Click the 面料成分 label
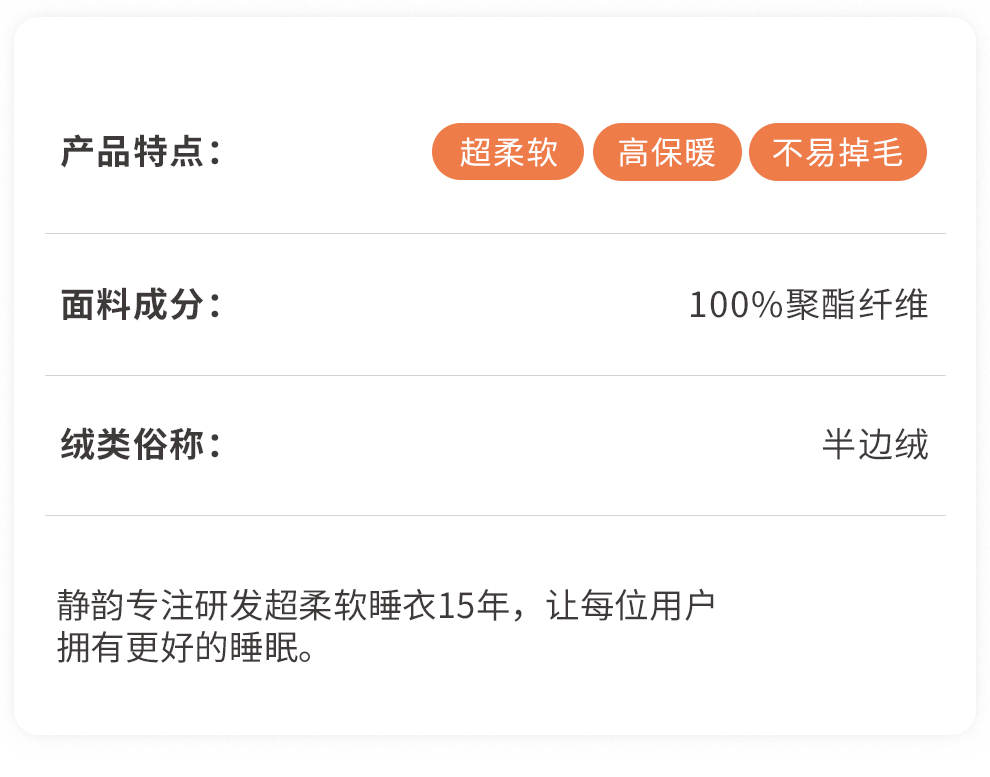Viewport: 990px width, 777px height. [x=140, y=305]
